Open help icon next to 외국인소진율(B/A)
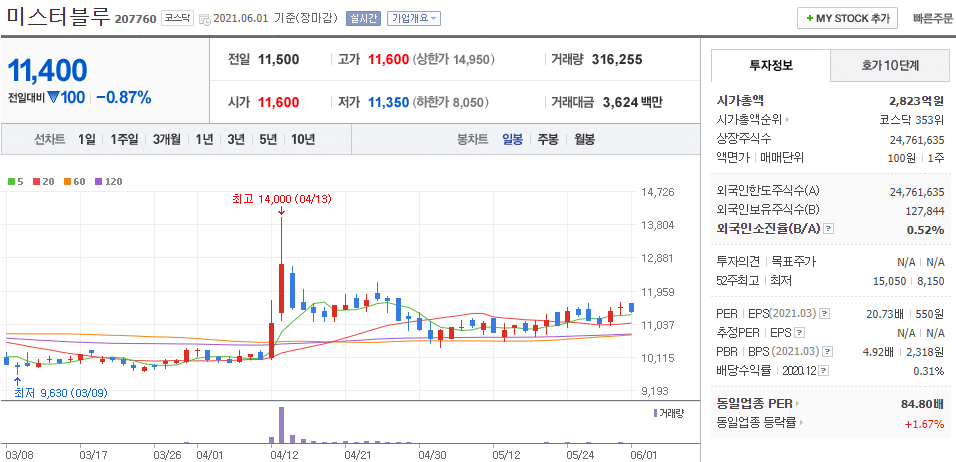This screenshot has width=956, height=462. [x=829, y=229]
